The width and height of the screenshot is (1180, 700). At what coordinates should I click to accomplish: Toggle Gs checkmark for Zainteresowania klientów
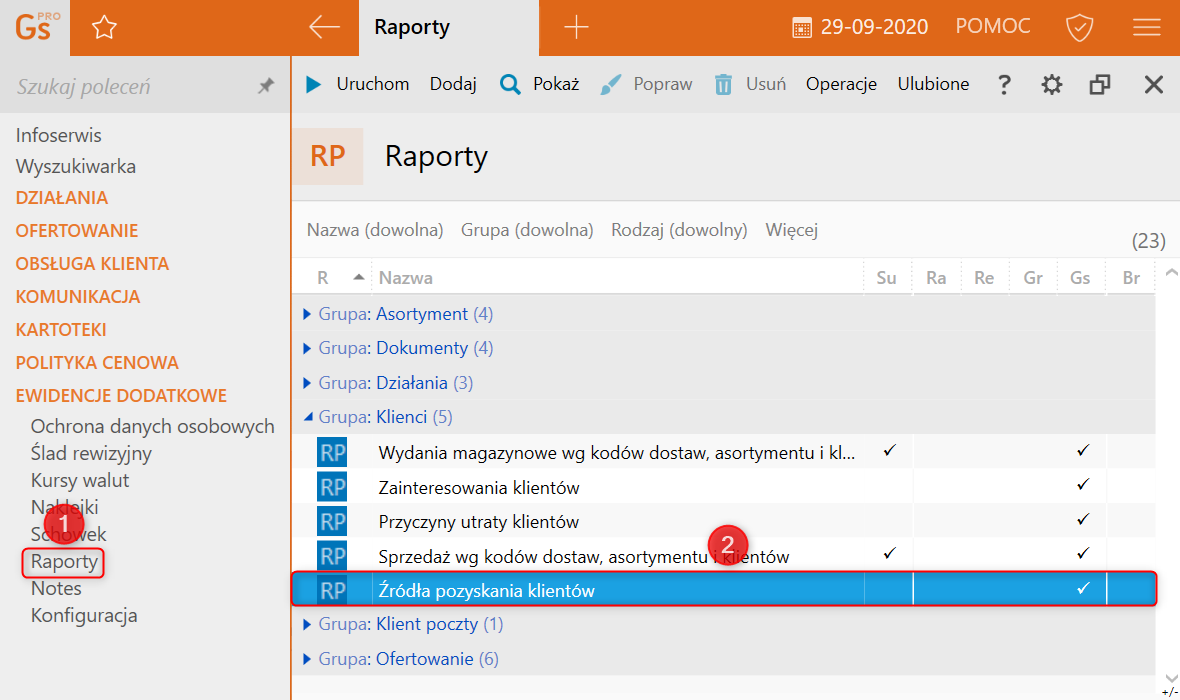[x=1082, y=487]
